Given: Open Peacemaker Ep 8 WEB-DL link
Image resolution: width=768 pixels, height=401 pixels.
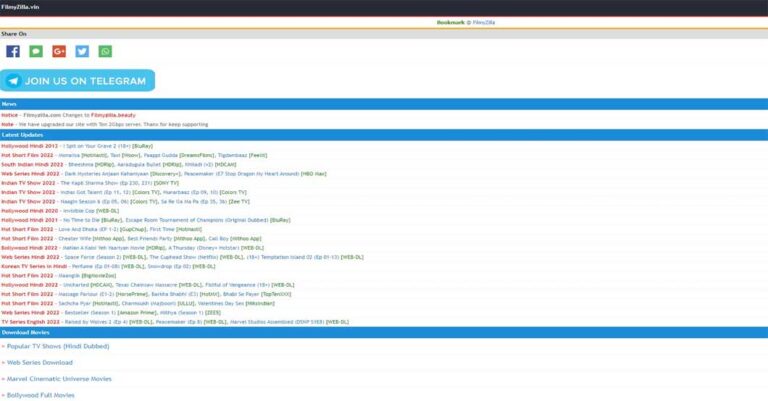Looking at the screenshot, I should coord(179,322).
